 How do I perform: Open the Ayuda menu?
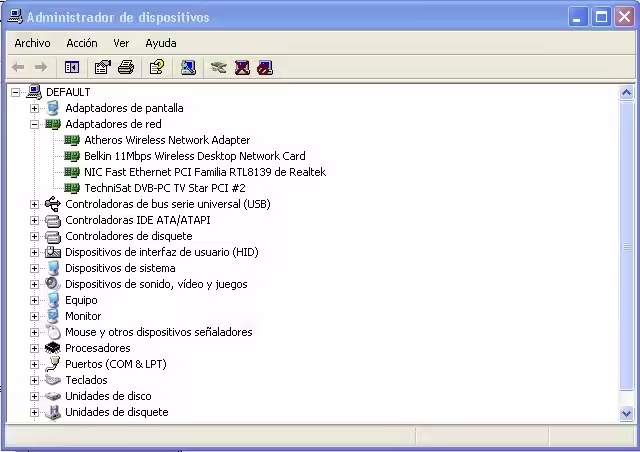(x=161, y=43)
